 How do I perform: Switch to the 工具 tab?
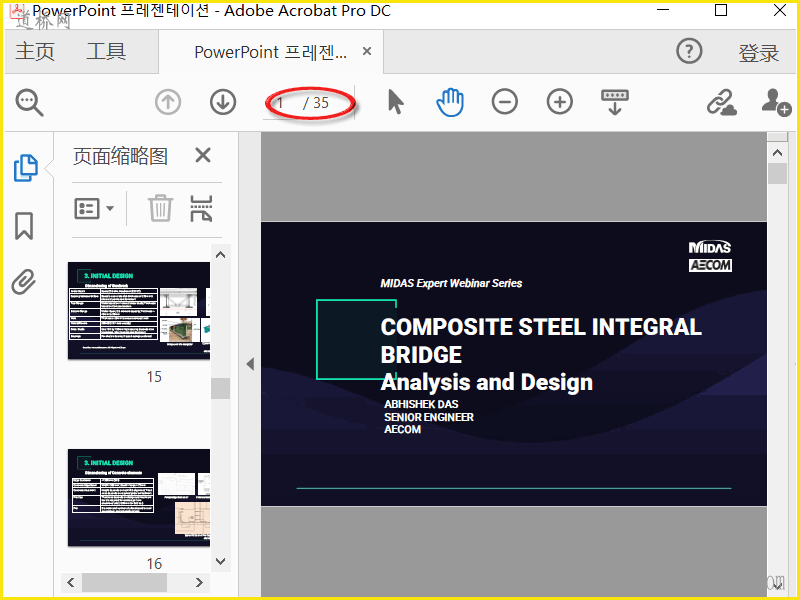(x=106, y=52)
